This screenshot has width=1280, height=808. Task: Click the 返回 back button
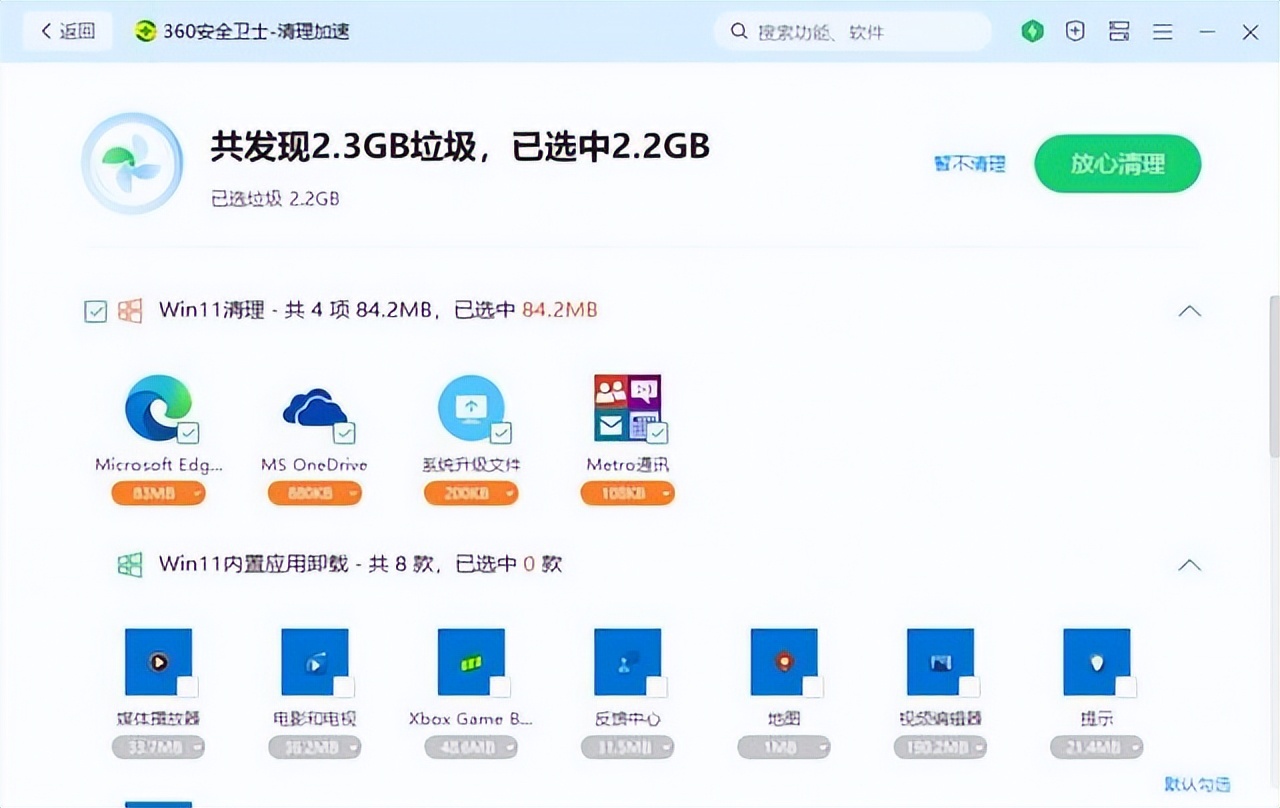click(67, 31)
